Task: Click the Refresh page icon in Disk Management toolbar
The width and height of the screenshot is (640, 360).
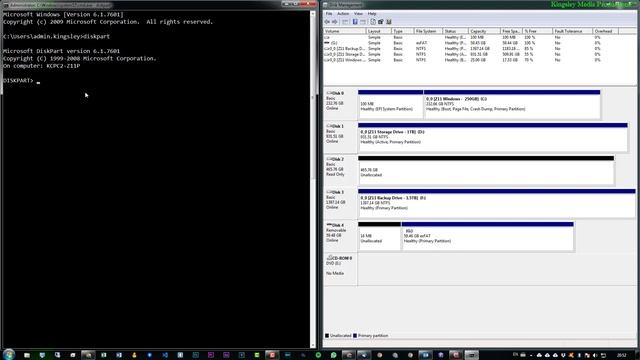Action: click(373, 22)
